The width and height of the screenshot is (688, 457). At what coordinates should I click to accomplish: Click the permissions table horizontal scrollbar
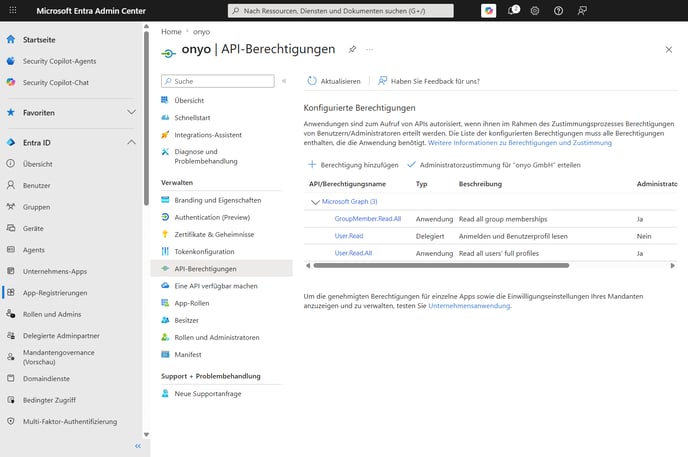click(x=441, y=265)
